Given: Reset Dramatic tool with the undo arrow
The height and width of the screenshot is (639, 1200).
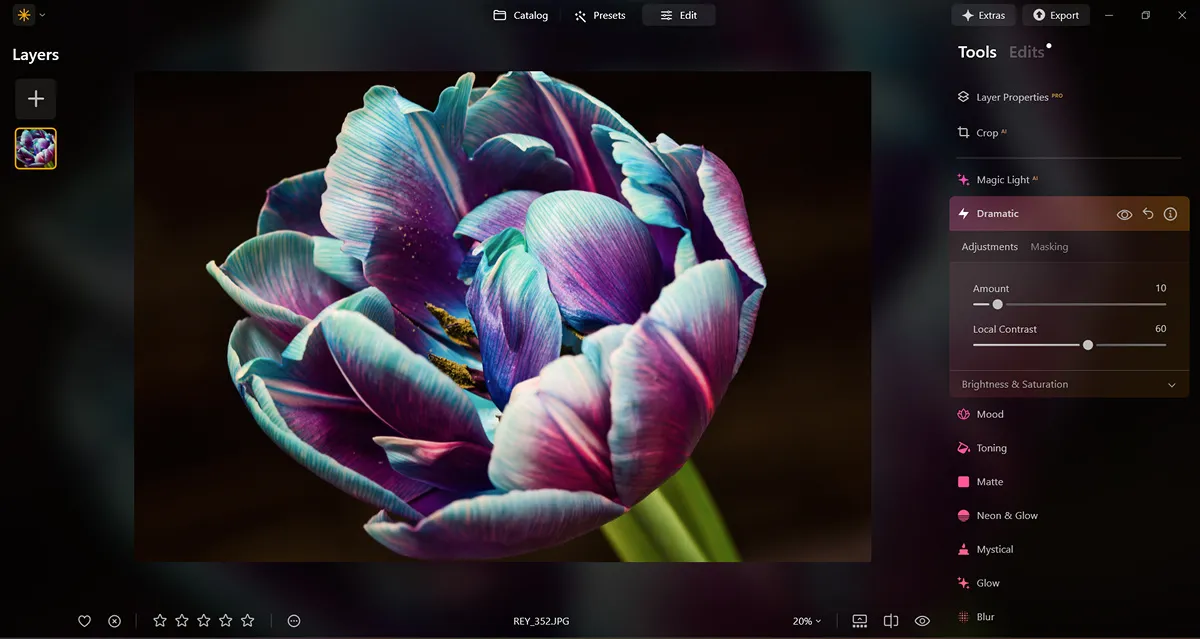Looking at the screenshot, I should [1148, 214].
